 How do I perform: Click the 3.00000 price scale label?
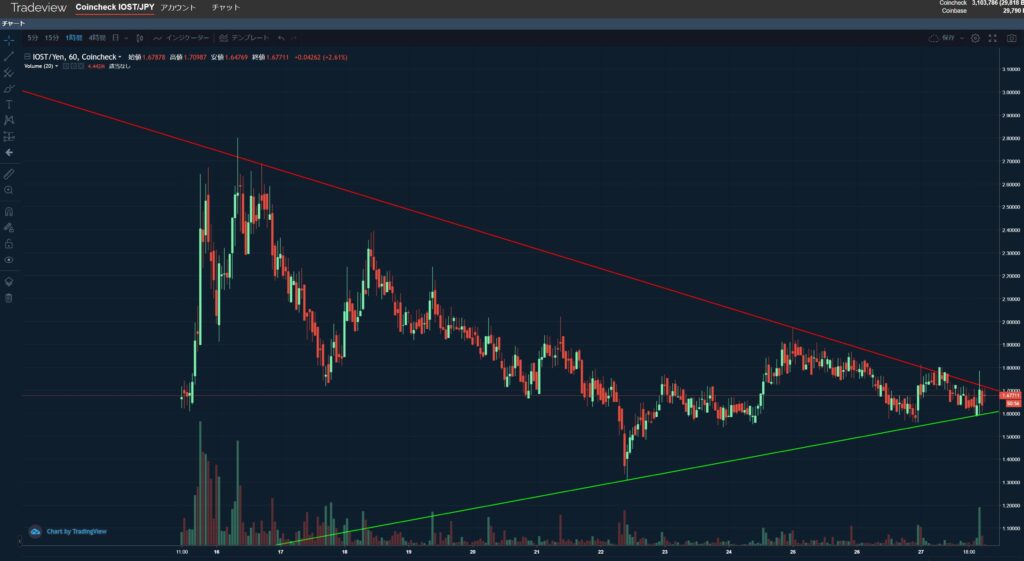coord(1010,93)
